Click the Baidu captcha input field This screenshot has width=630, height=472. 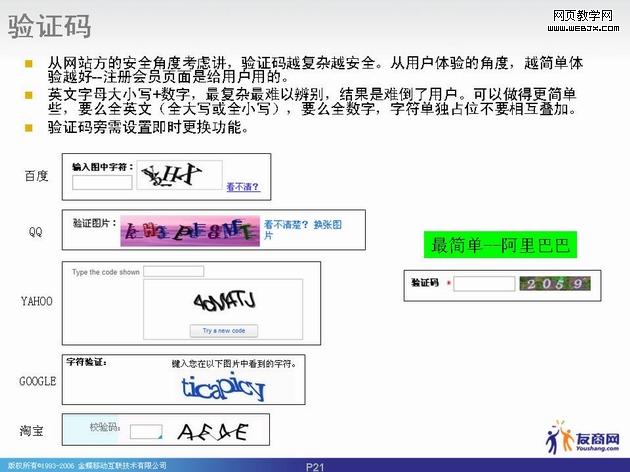click(x=102, y=182)
